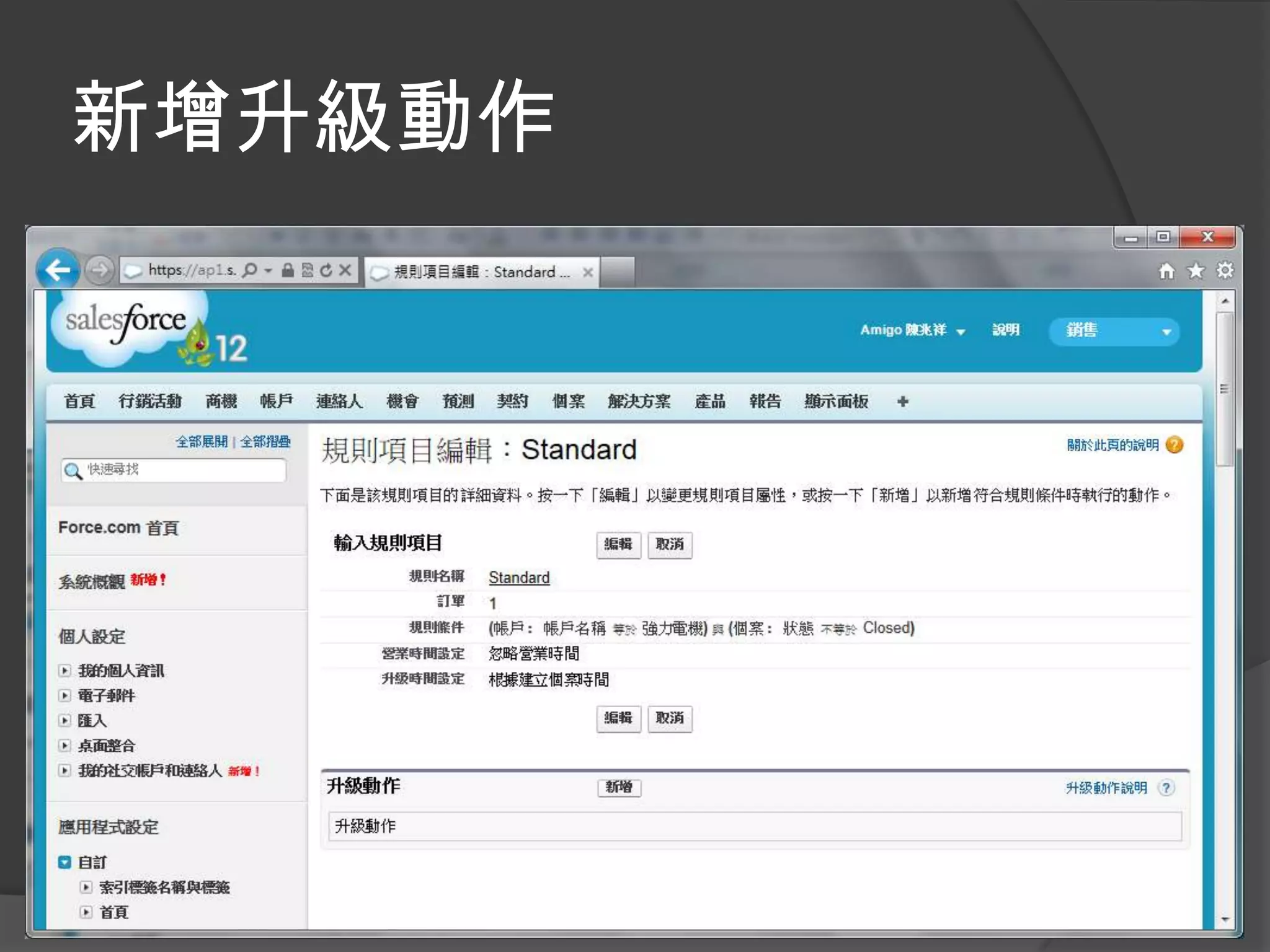Click the question mark icon by 升級動作說明

click(x=1166, y=788)
